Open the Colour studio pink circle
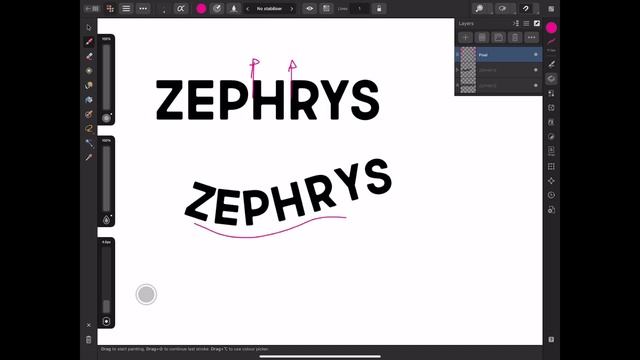This screenshot has width=640, height=360. pyautogui.click(x=551, y=27)
